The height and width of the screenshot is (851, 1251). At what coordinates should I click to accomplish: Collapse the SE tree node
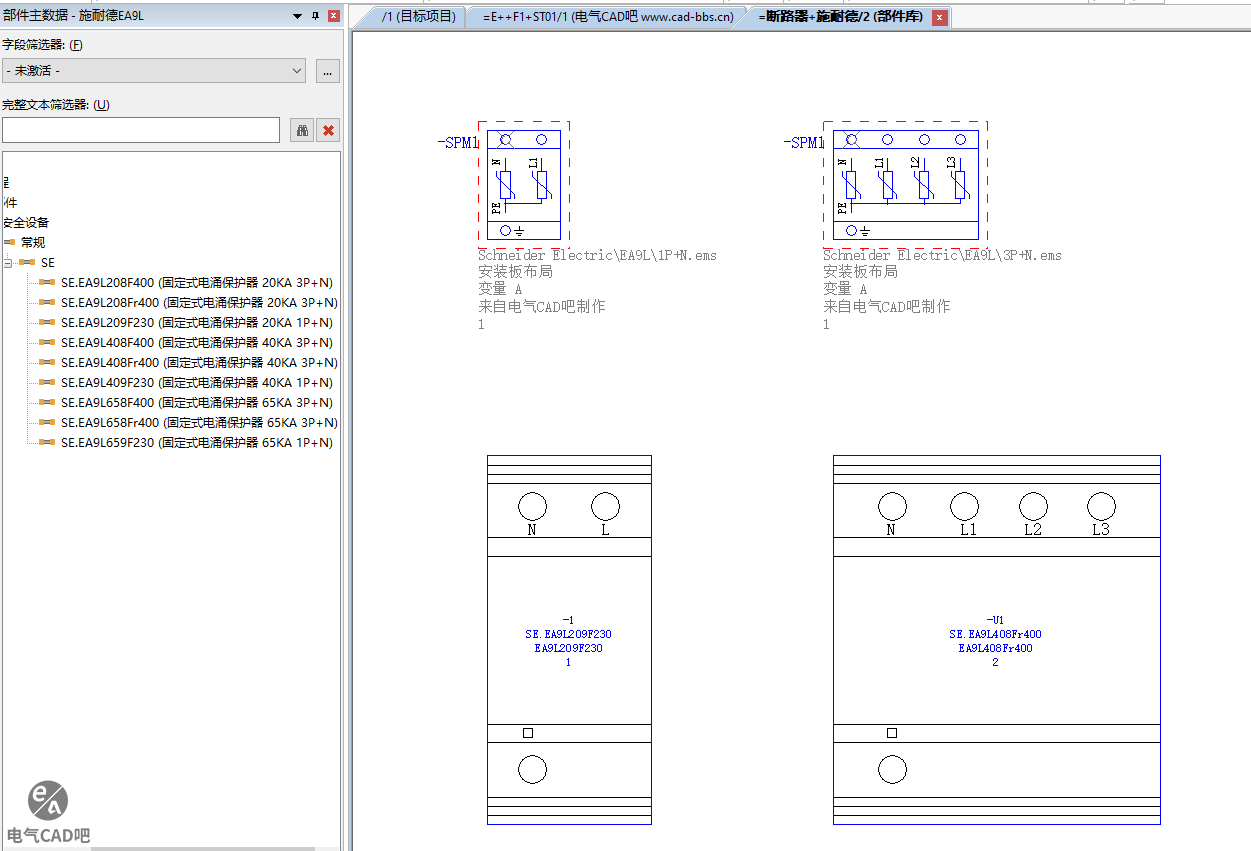(7, 263)
